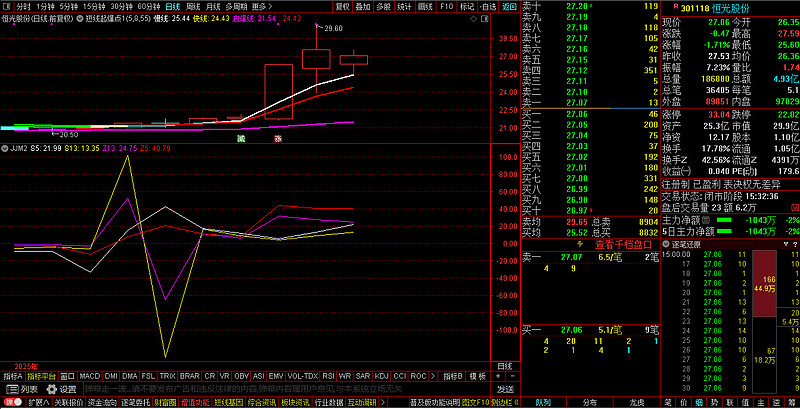Apply the VOL-TDX indicator
The width and height of the screenshot is (800, 409).
coord(303,376)
